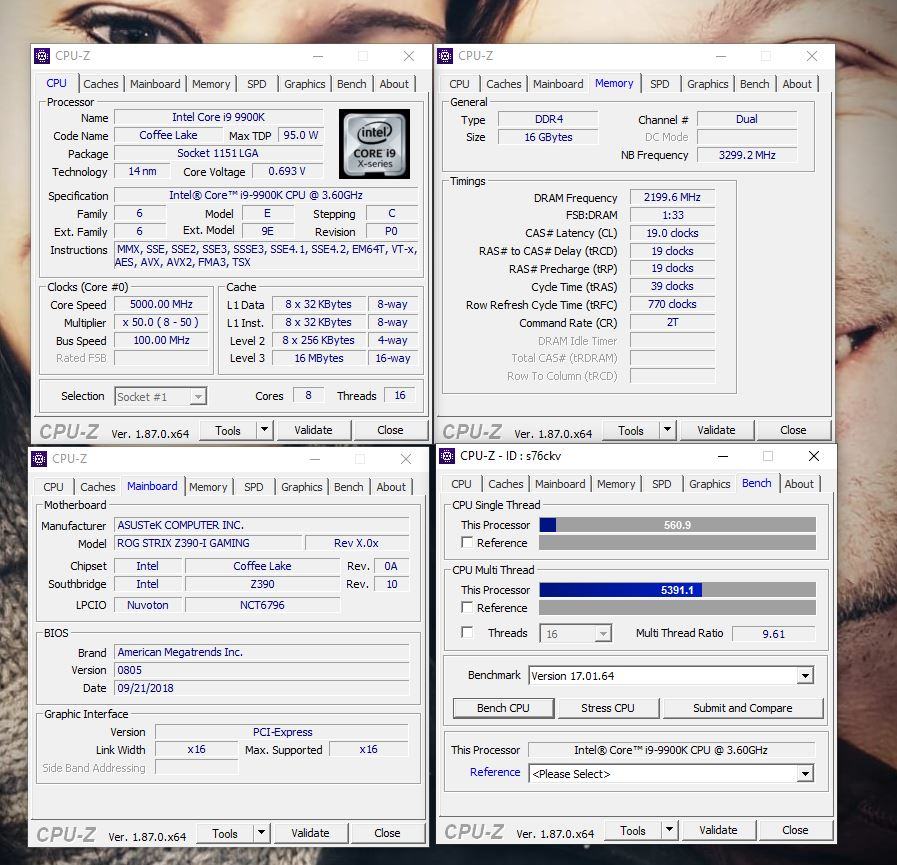Click the Level 3 cache value 16 MBytes
Image resolution: width=897 pixels, height=865 pixels.
(319, 358)
